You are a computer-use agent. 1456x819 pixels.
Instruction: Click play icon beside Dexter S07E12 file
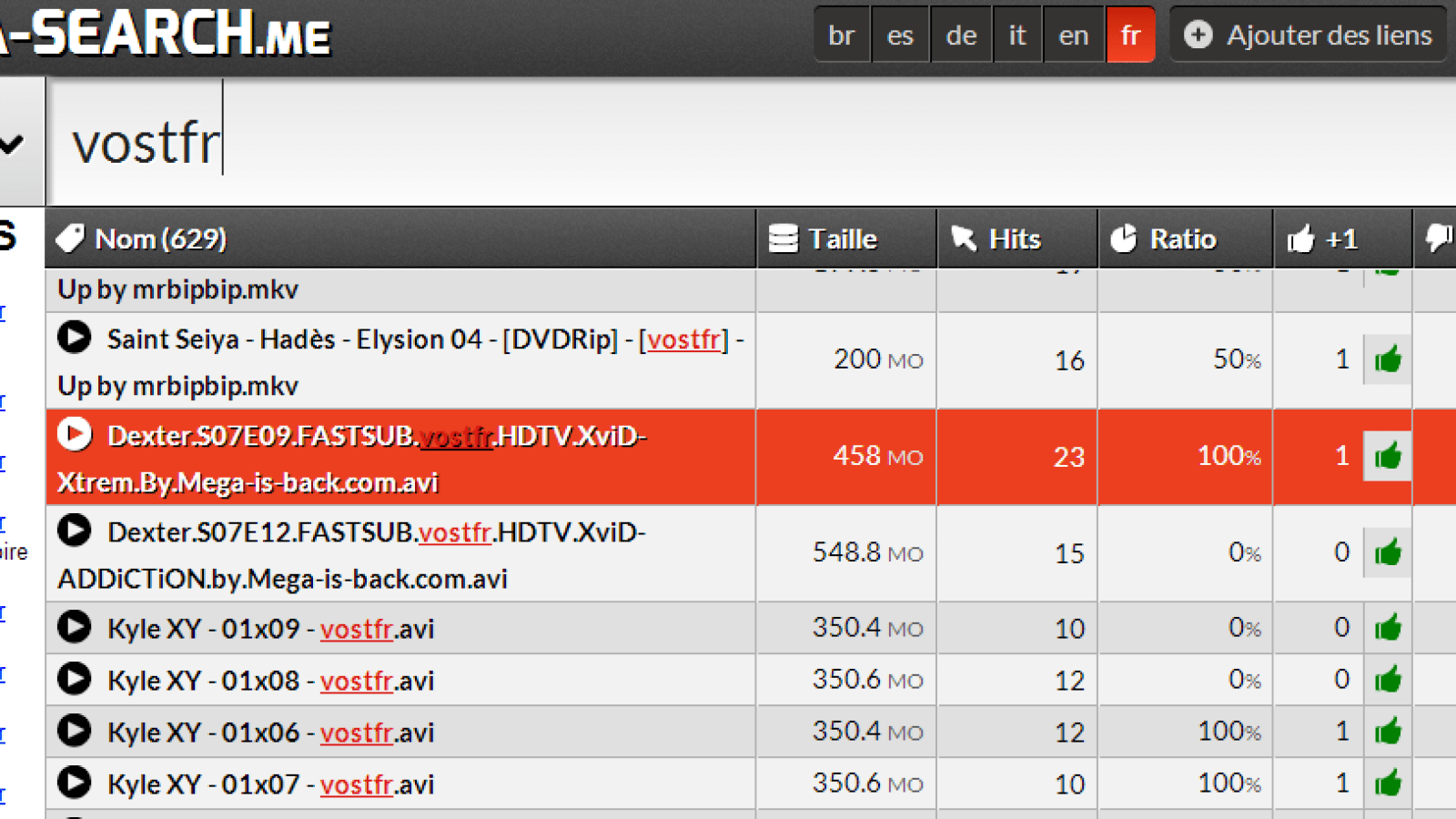pos(75,530)
